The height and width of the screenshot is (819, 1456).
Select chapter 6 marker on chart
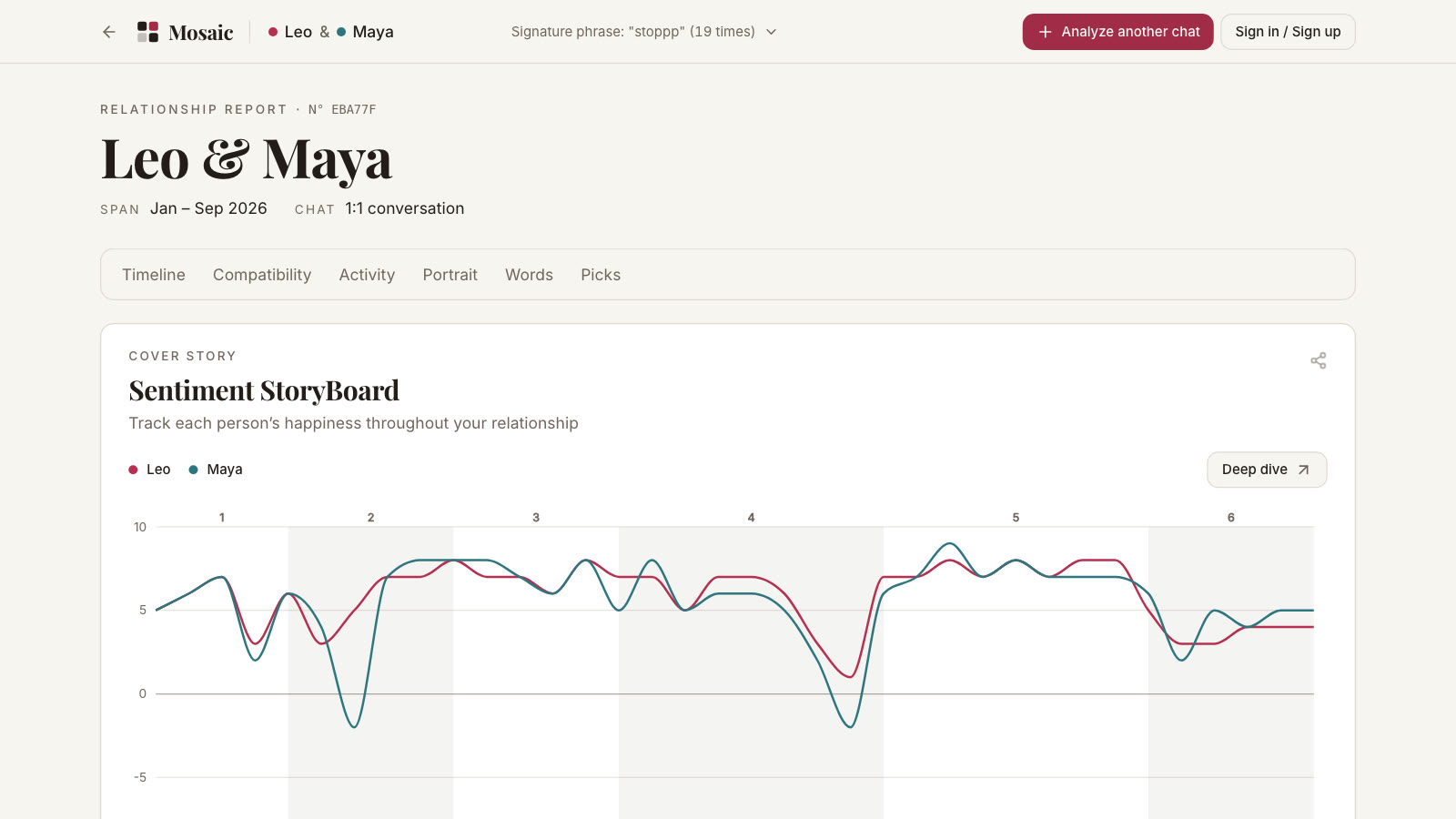point(1231,517)
